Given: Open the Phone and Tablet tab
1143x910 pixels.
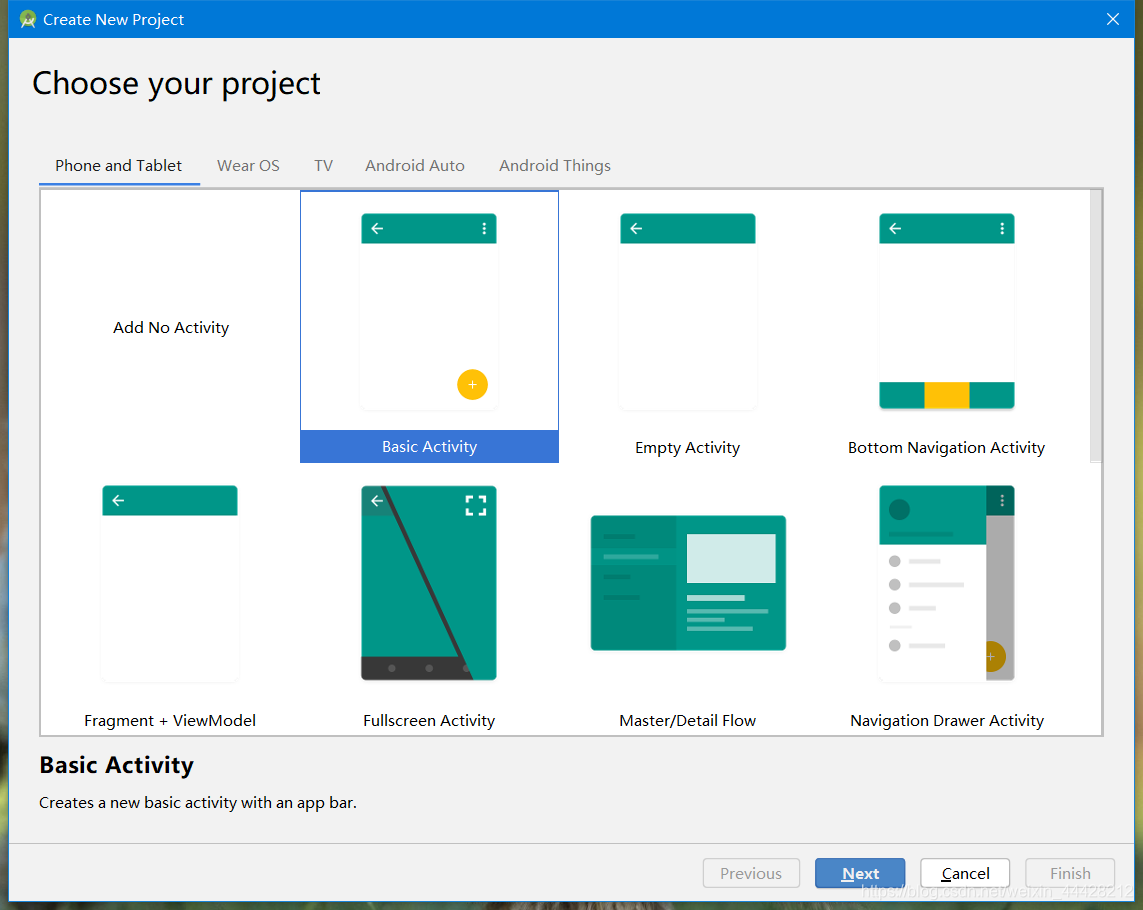Looking at the screenshot, I should [119, 166].
